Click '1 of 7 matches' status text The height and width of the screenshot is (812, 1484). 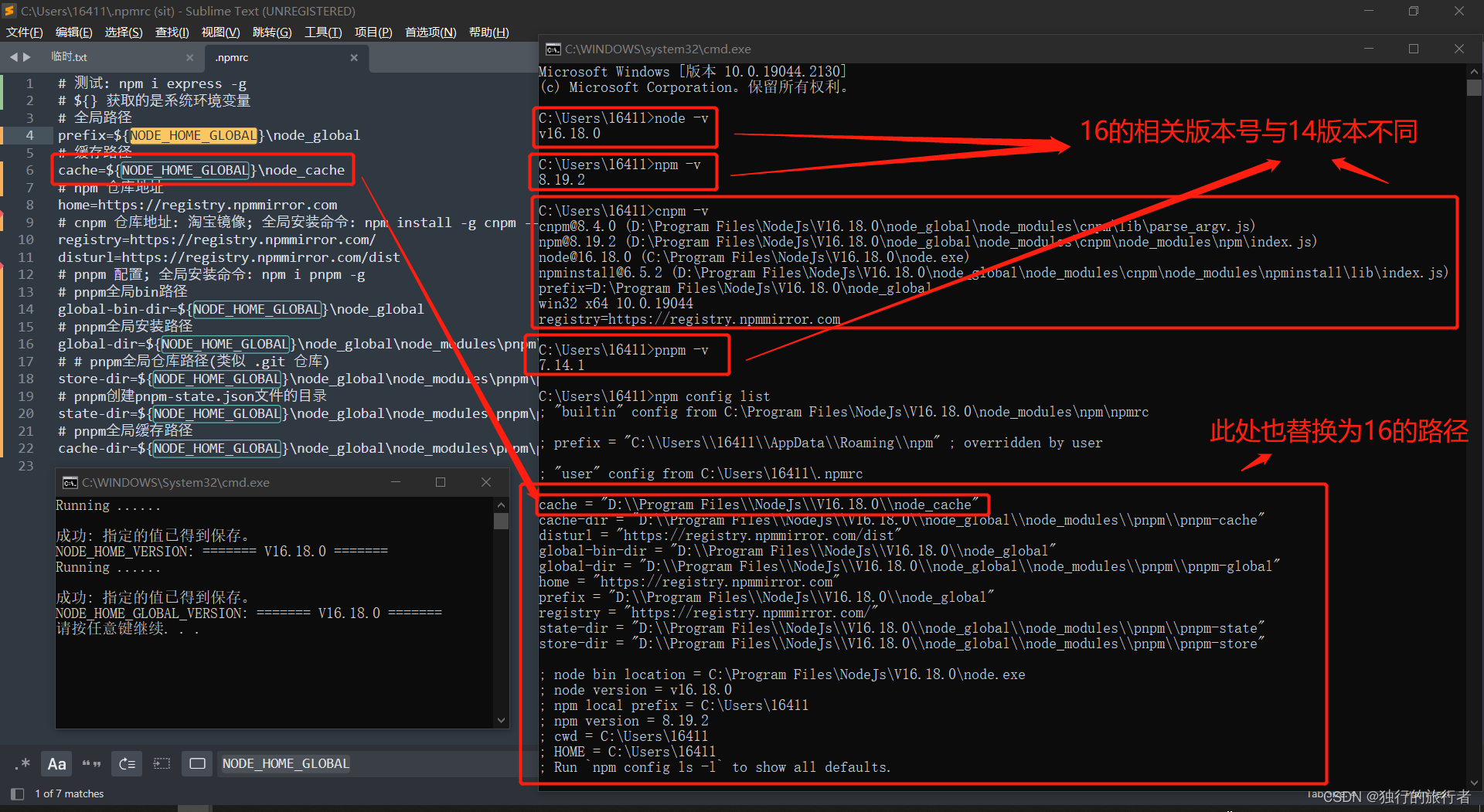(70, 793)
